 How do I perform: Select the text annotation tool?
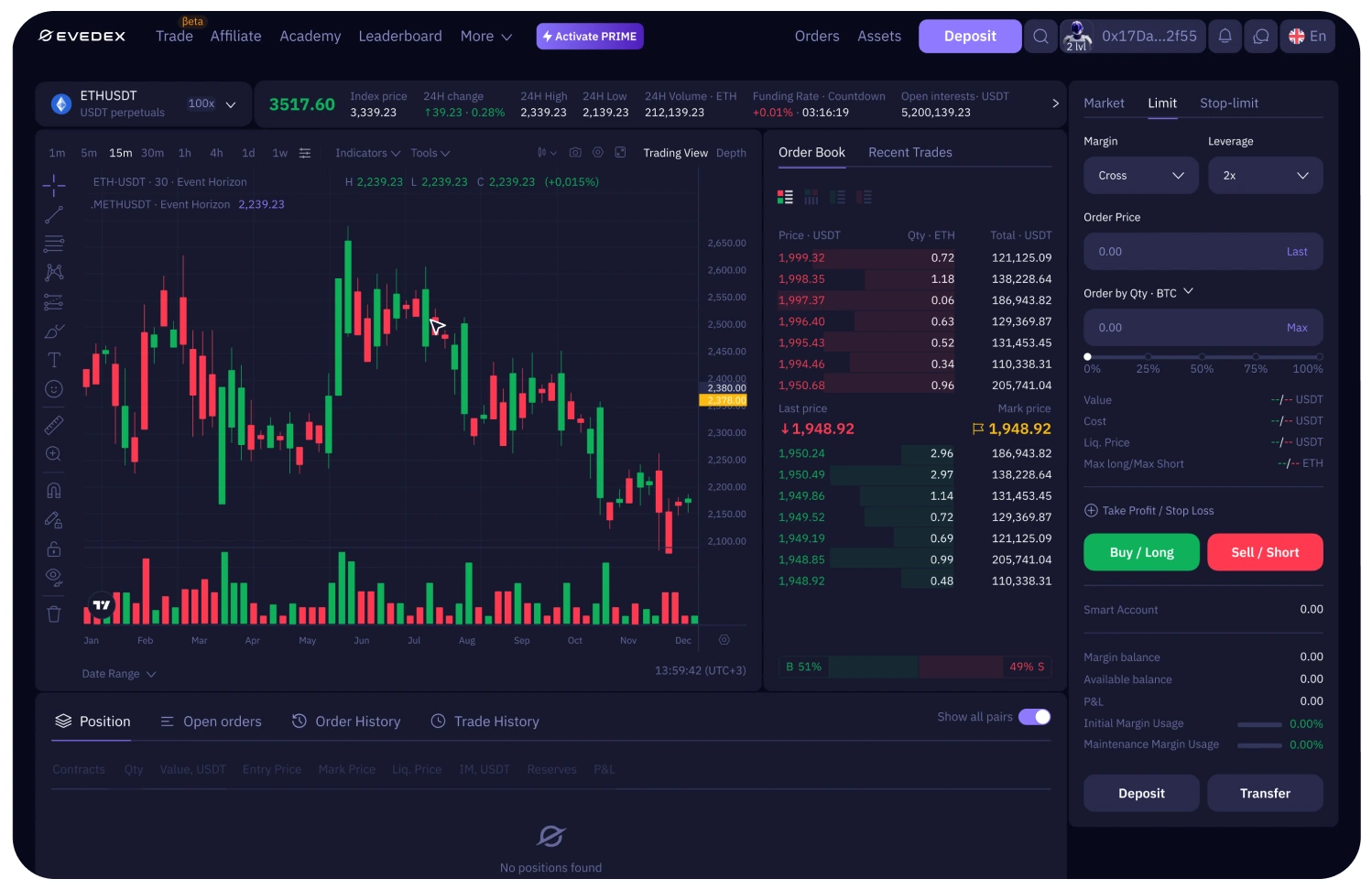point(54,360)
